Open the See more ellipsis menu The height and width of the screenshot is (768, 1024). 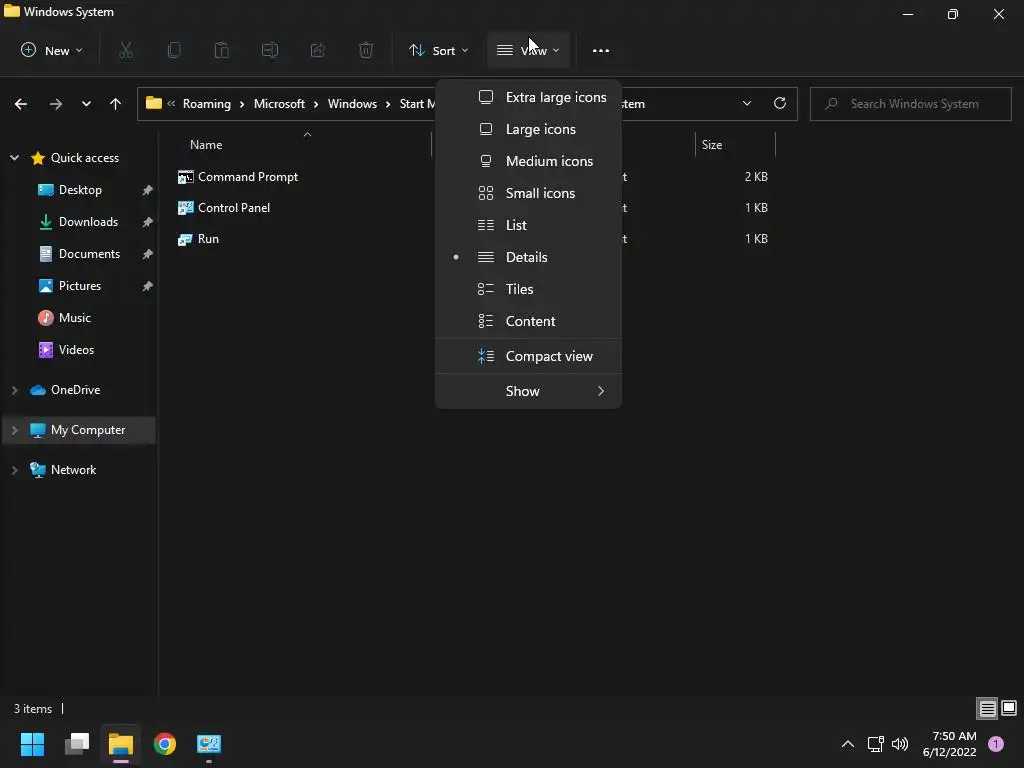coord(601,50)
